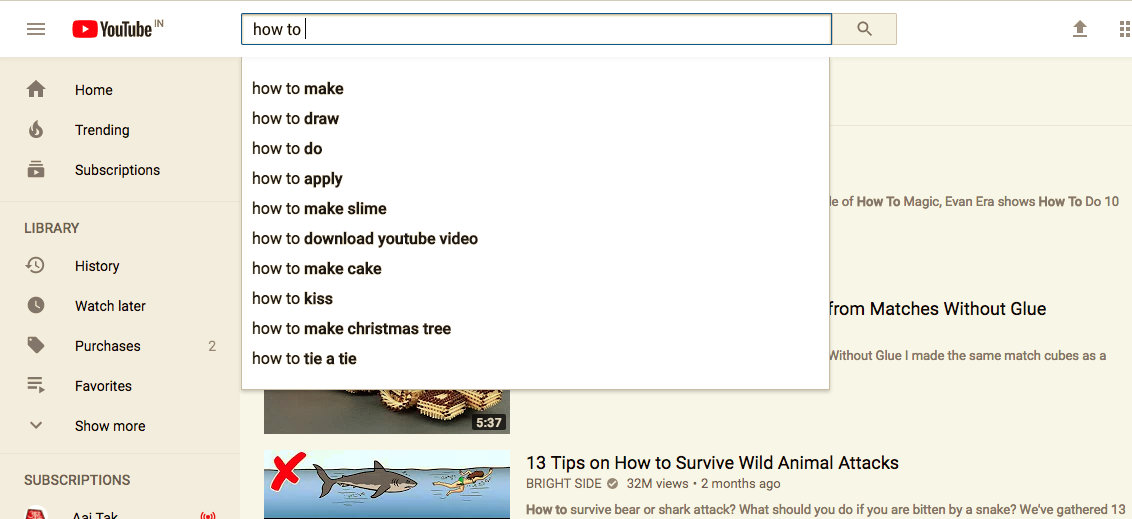Open the Subscriptions sidebar icon

(36, 170)
